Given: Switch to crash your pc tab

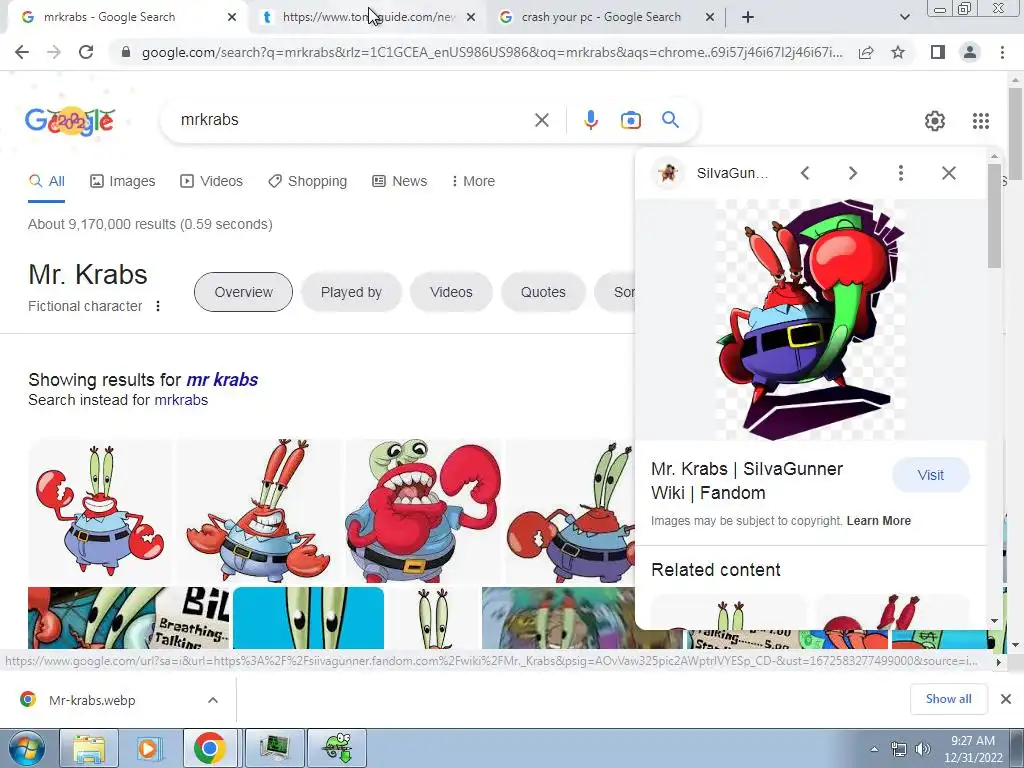Looking at the screenshot, I should (601, 17).
